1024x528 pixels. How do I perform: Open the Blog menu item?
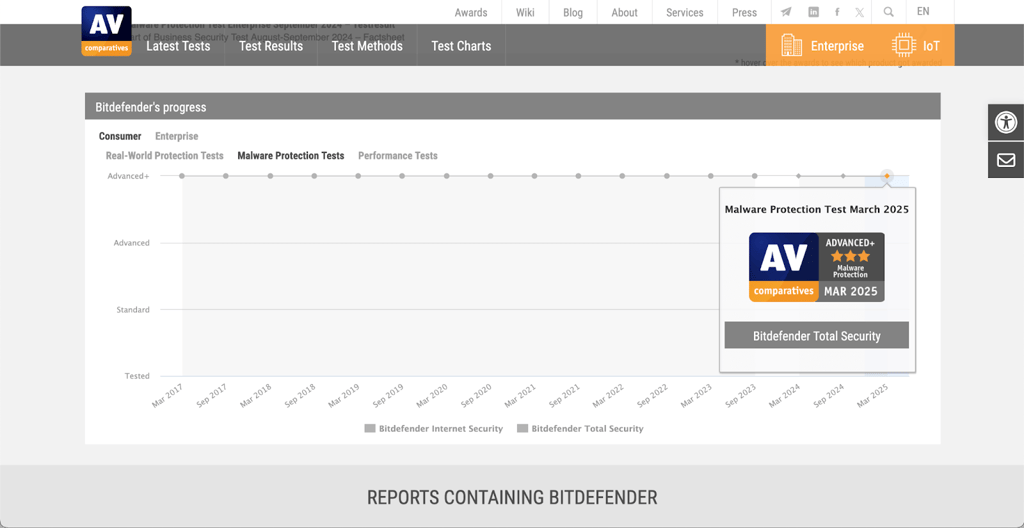[x=573, y=12]
